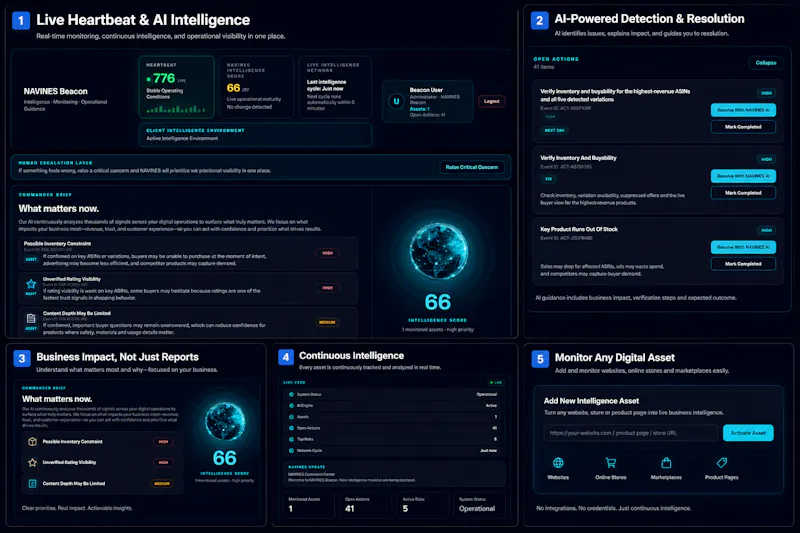
Task: Mark Completed for Key Product Runs Out Of Stock
Action: 743,264
